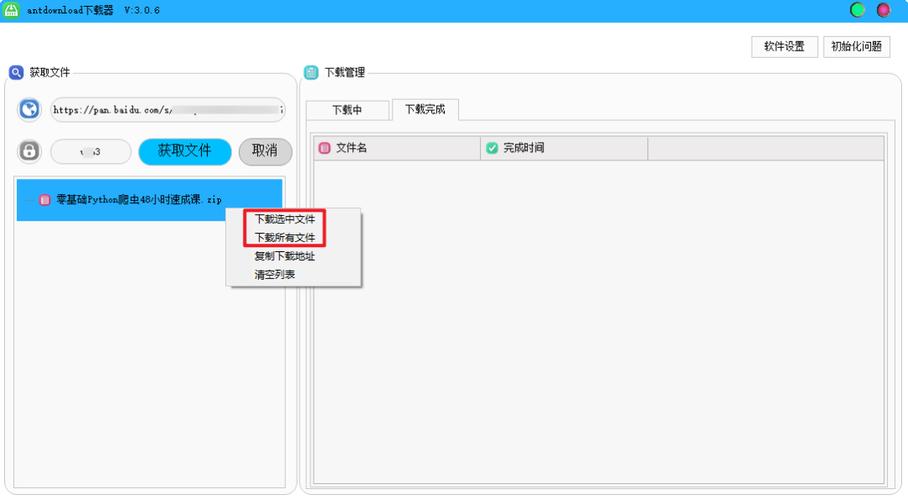Click the antdownload app logo icon
This screenshot has height=500, width=908.
[11, 10]
